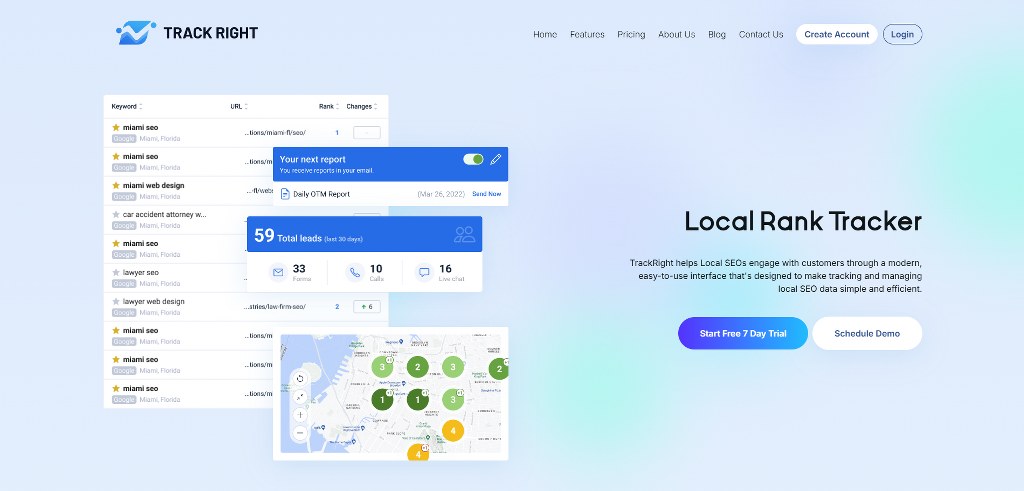Start the Free 7 Day Trial
The image size is (1024, 491).
(743, 333)
